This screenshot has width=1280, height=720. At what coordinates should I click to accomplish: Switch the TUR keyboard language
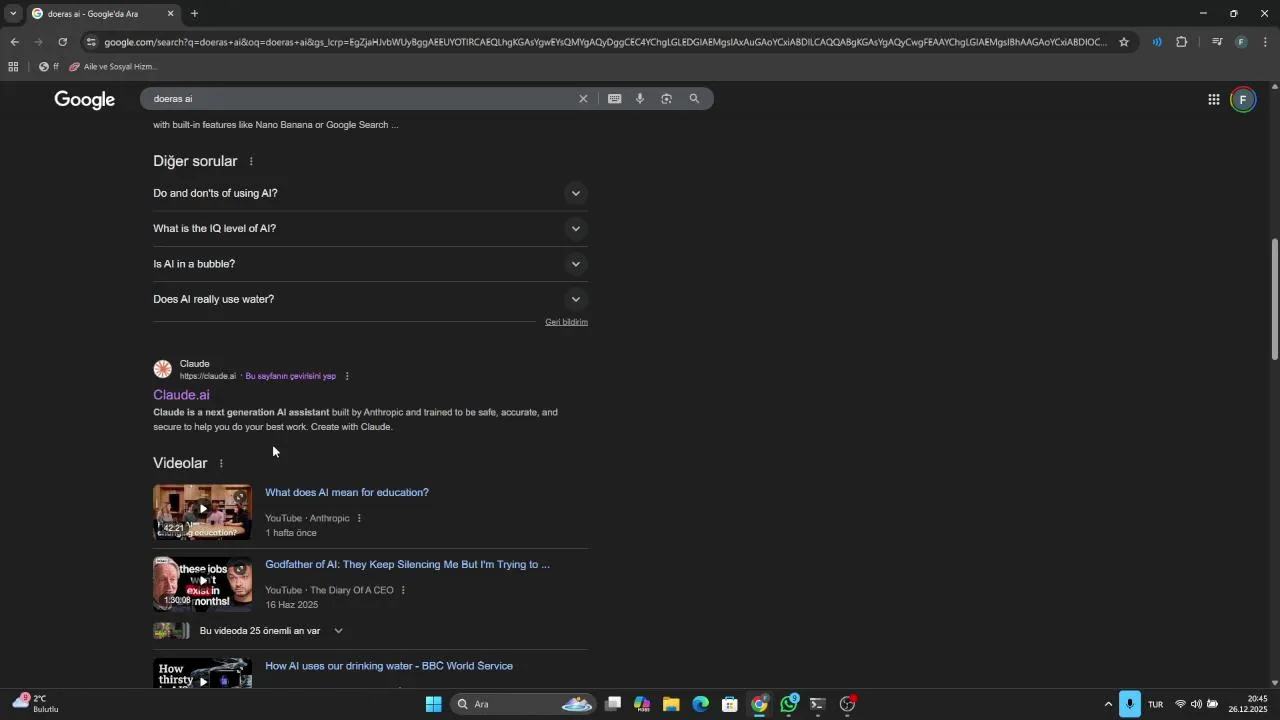tap(1155, 704)
